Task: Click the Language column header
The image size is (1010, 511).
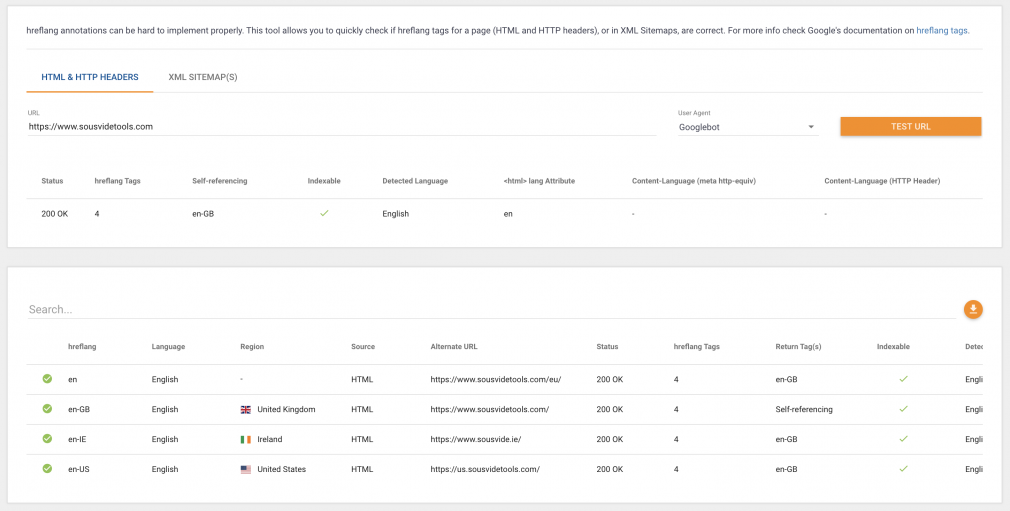Action: click(x=168, y=346)
